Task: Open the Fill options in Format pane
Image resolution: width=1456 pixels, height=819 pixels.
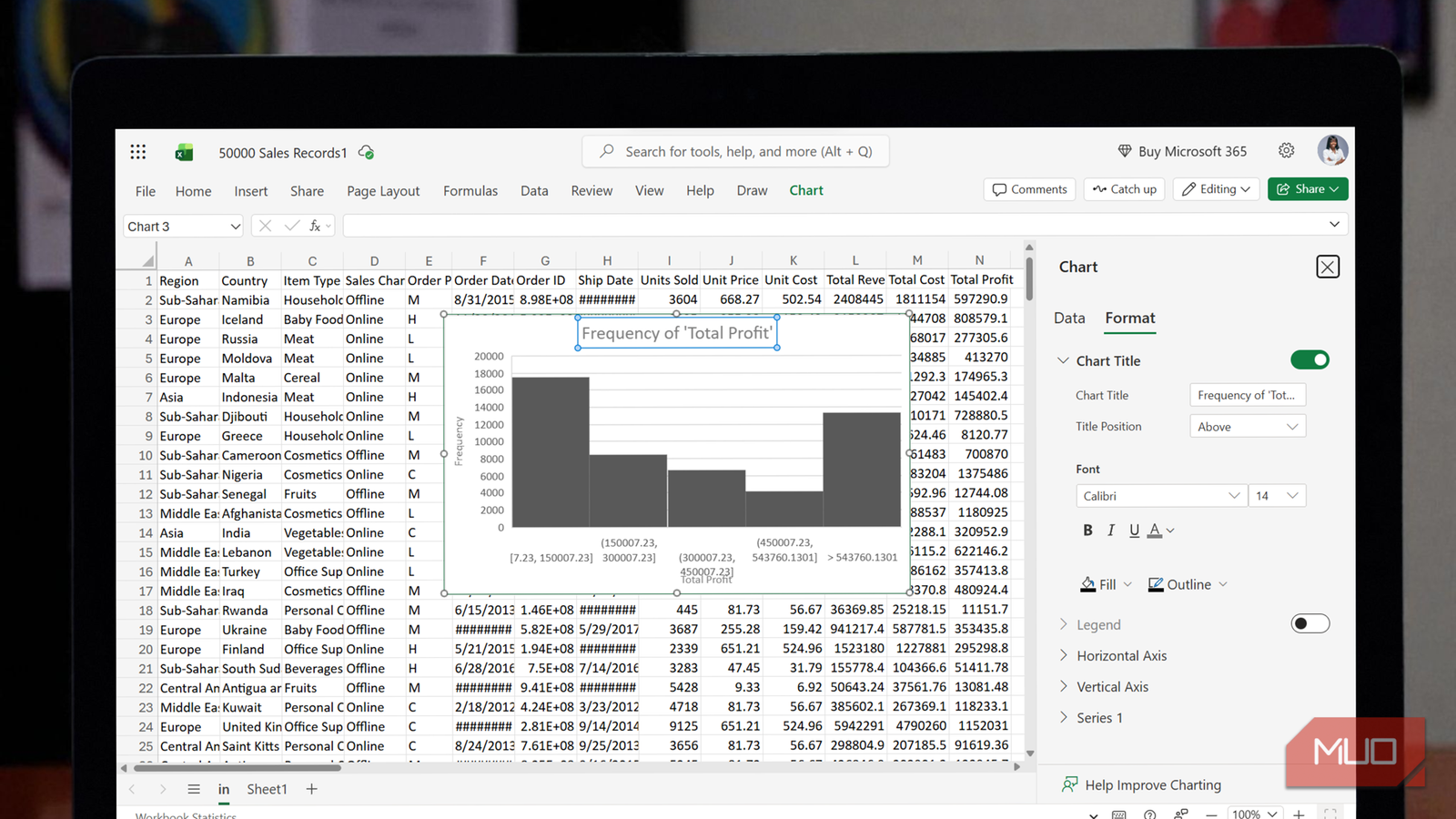Action: click(1105, 583)
